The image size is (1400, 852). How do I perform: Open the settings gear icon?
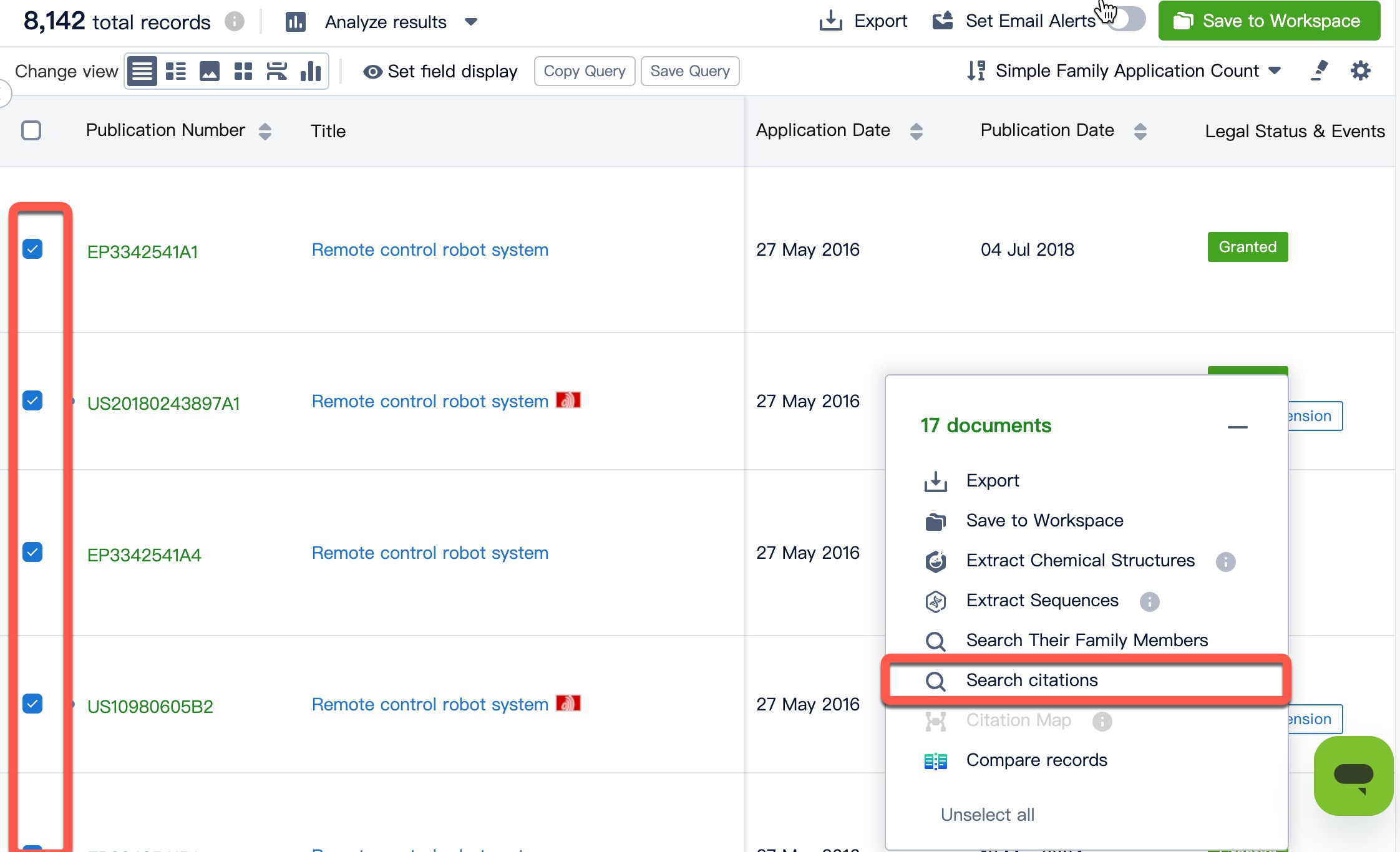[1360, 70]
